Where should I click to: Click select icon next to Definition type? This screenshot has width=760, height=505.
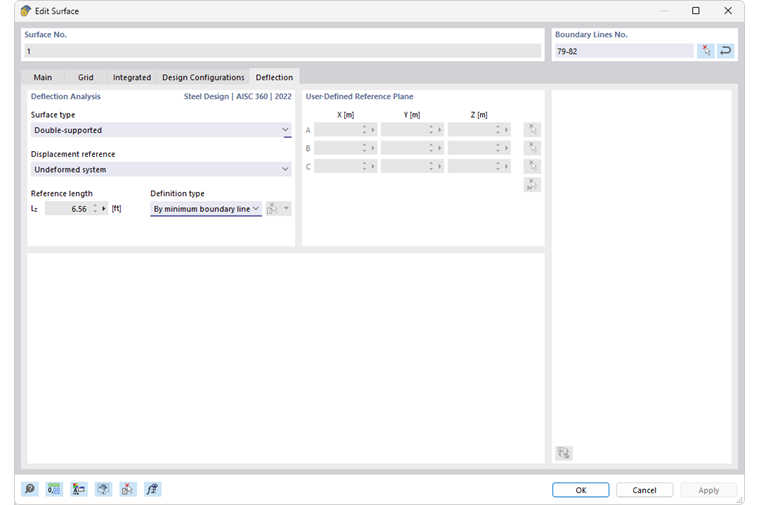tap(272, 209)
